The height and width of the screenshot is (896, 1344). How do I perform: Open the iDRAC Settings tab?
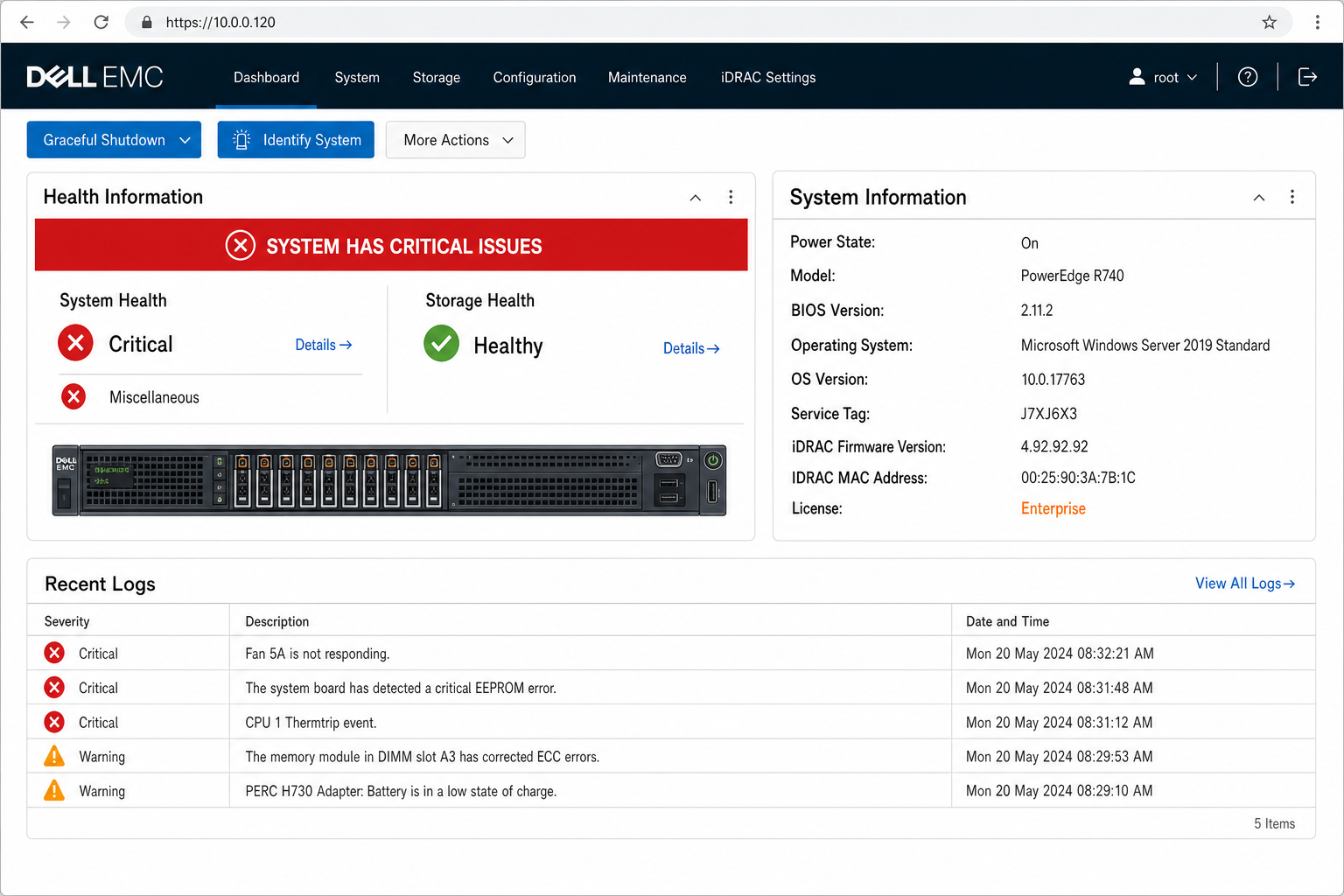768,77
